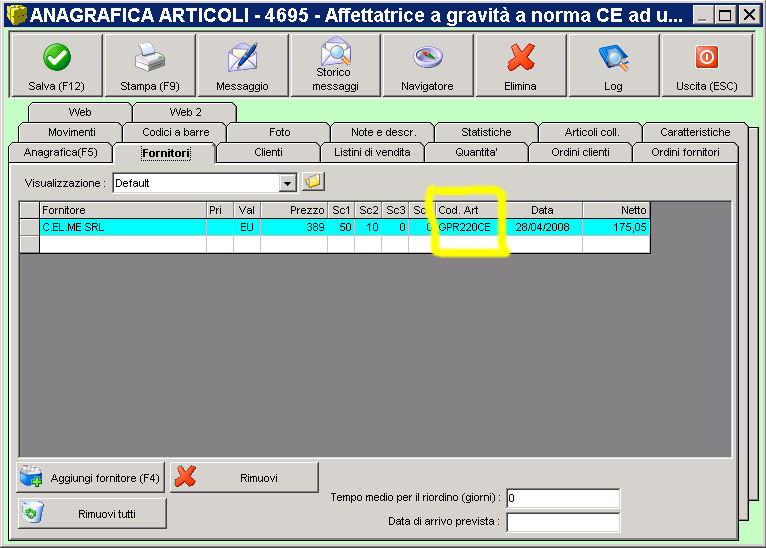Screen dimensions: 766x548
Task: Click the date cell 28/04/2008
Action: (543, 227)
